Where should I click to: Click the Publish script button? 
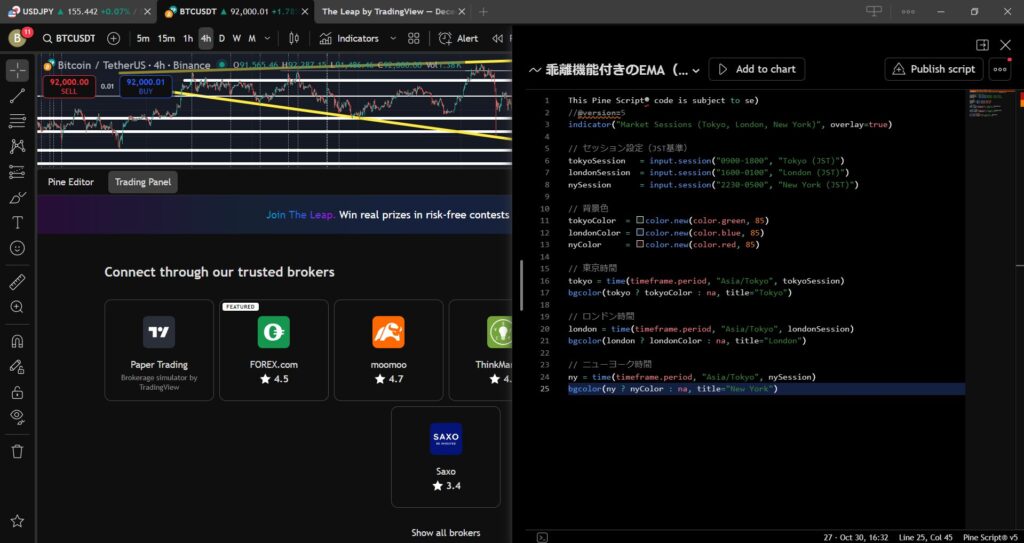[x=933, y=69]
